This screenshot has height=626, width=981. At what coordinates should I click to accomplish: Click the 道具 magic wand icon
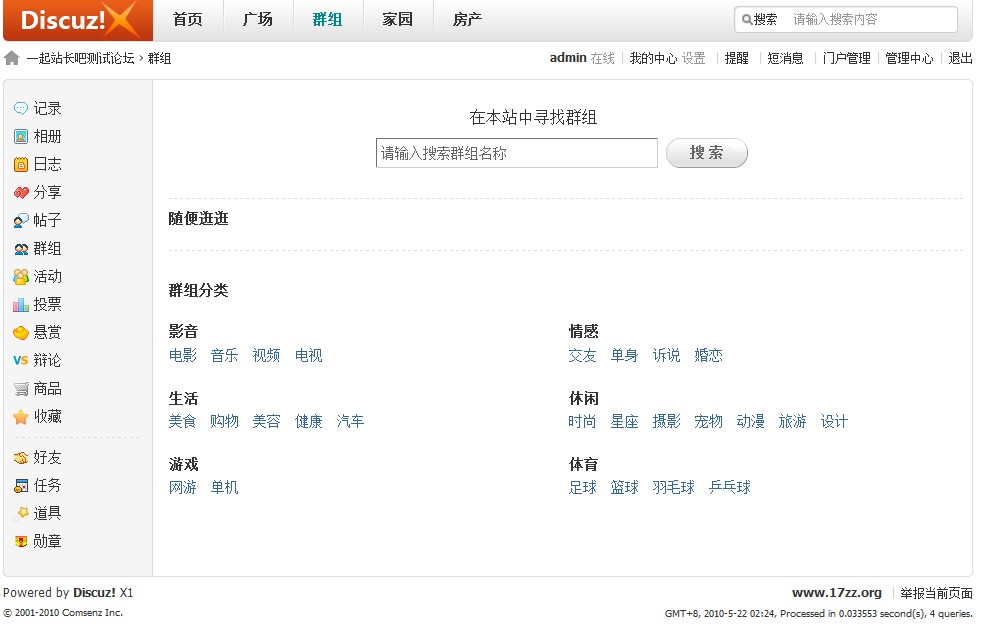pyautogui.click(x=21, y=513)
